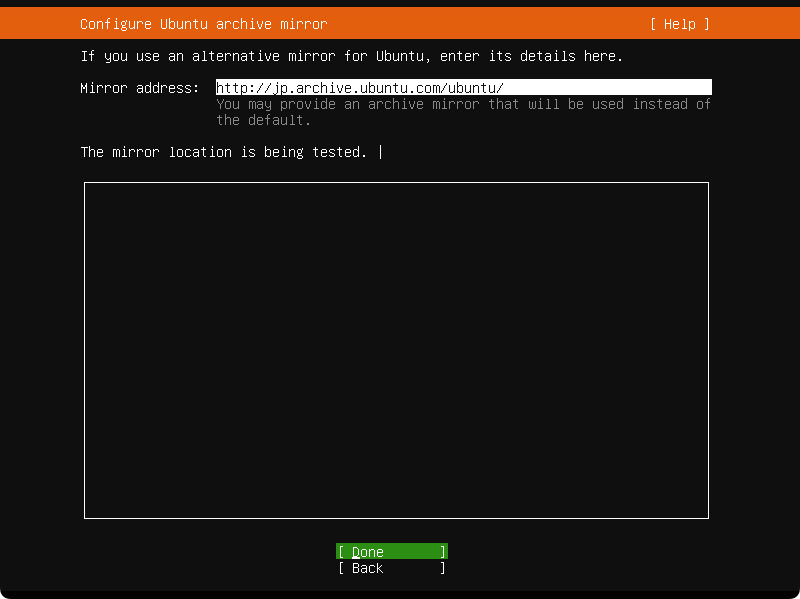Viewport: 800px width, 599px height.
Task: Click 'The mirror location is being tested.' text
Action: point(223,152)
